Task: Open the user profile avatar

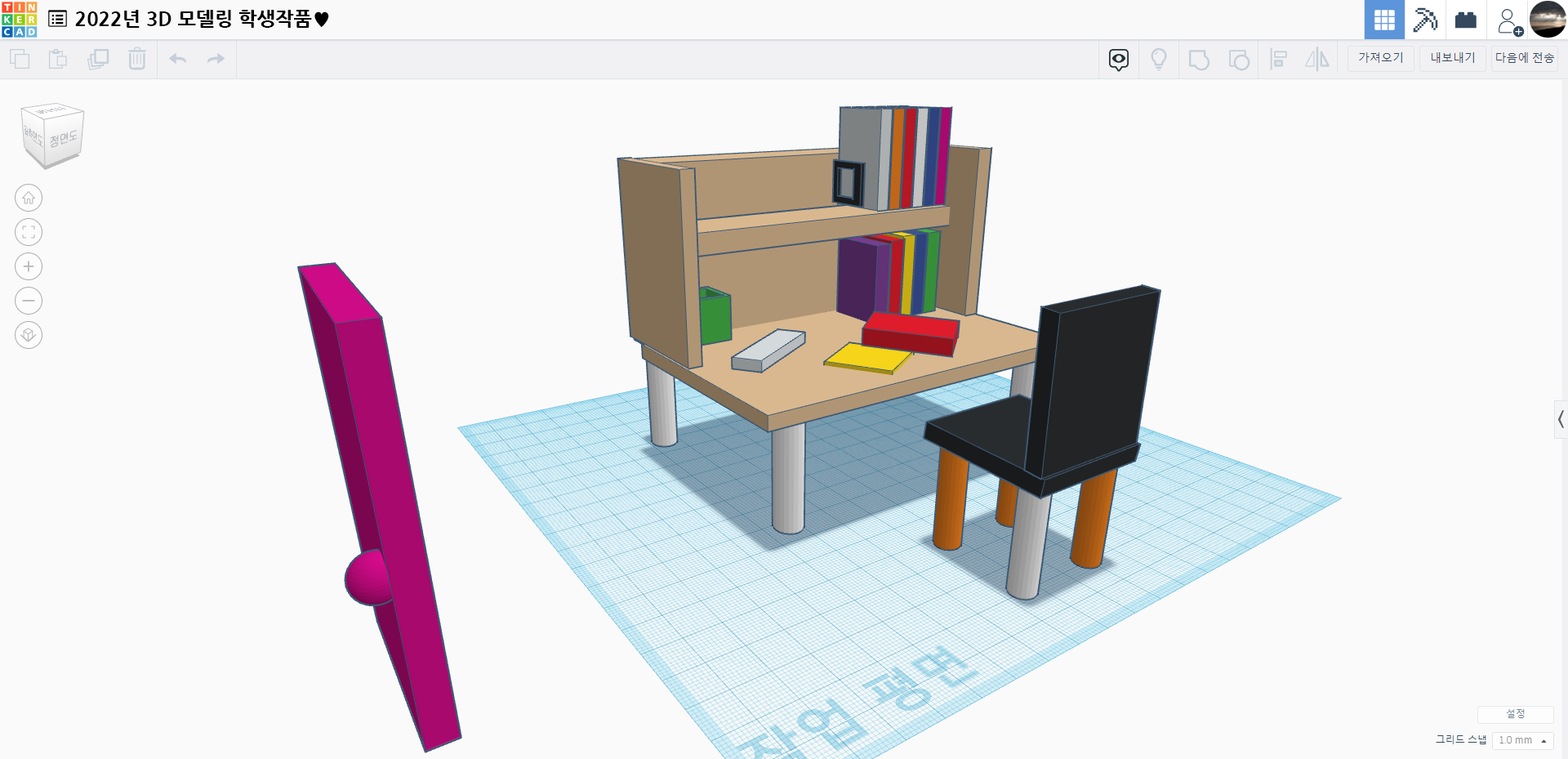Action: pyautogui.click(x=1548, y=19)
